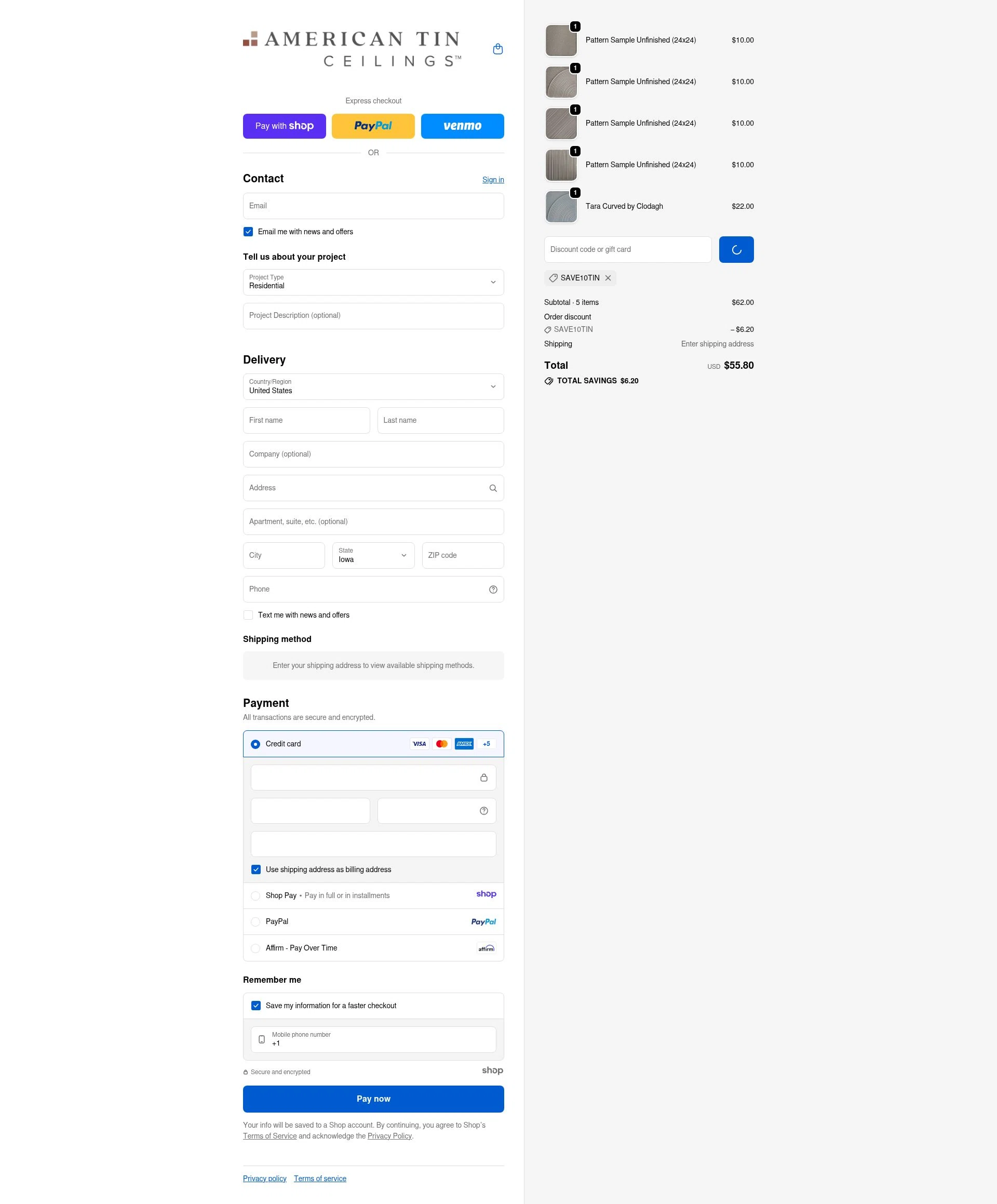Click the Tara Curved by Clodagh thumbnail
Screen dimensions: 997x1204
tap(561, 207)
